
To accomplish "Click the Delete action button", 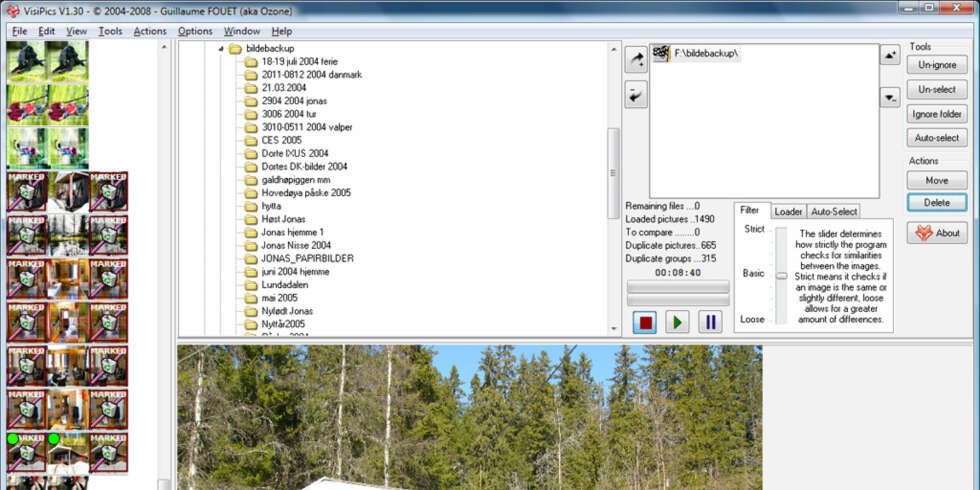I will coord(938,202).
